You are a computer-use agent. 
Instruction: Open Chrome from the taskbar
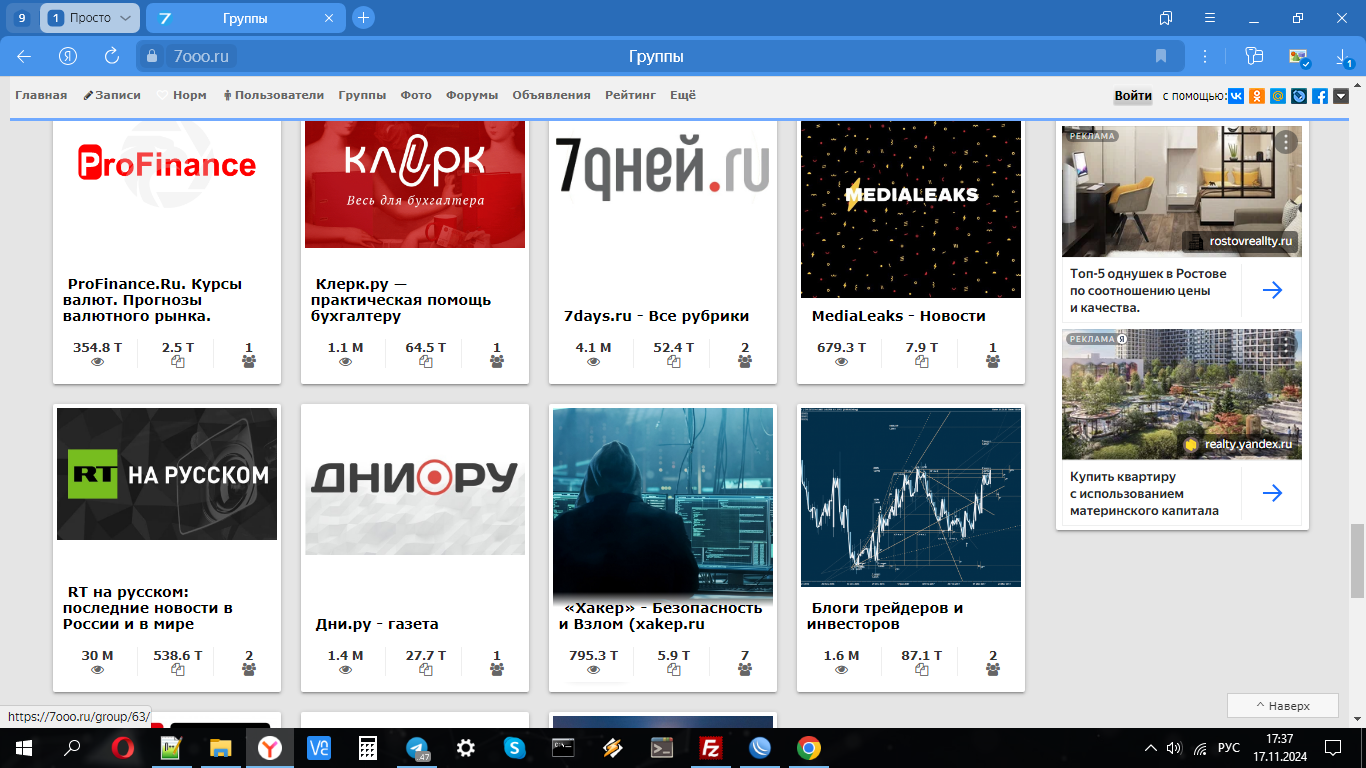coord(809,748)
